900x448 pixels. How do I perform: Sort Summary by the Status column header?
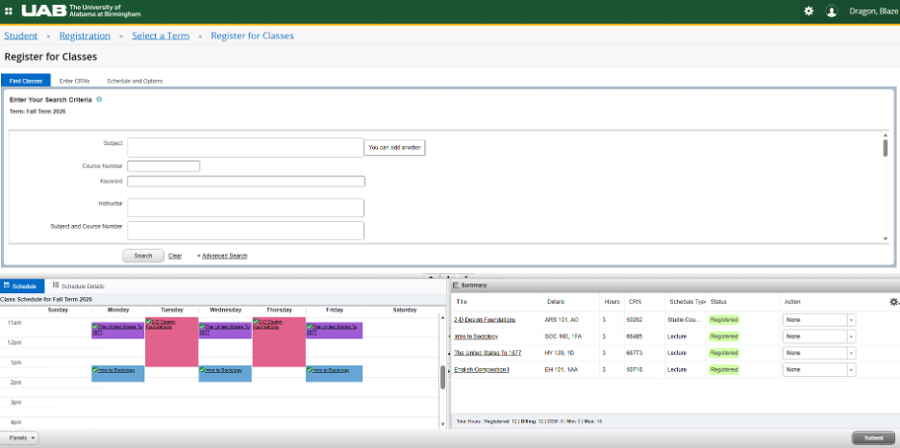[718, 302]
